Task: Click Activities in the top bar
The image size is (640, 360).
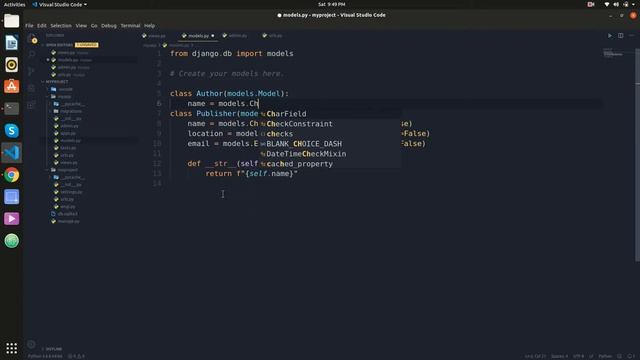Action: click(14, 4)
